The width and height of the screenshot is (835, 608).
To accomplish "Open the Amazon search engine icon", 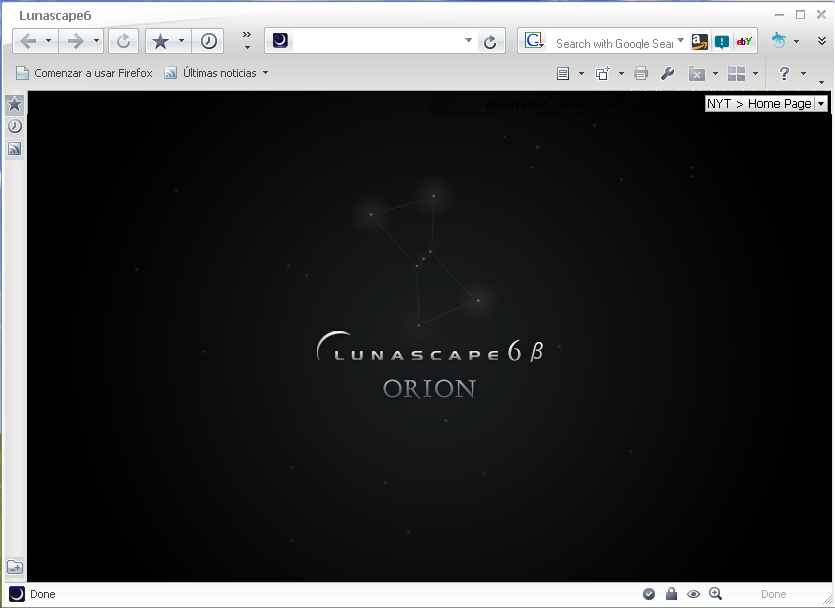I will tap(699, 41).
